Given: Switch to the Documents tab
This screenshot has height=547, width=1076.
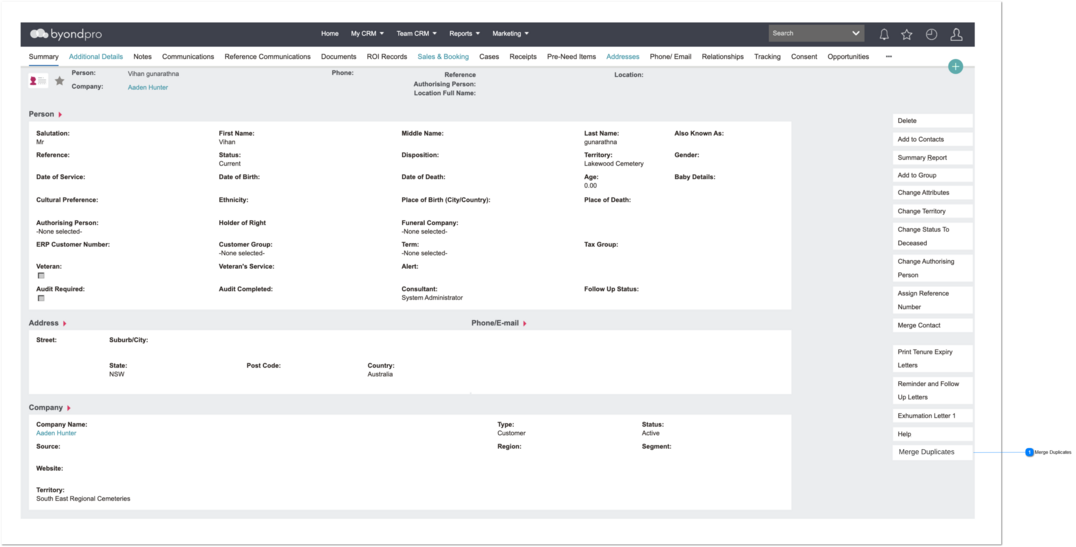Looking at the screenshot, I should (x=338, y=57).
